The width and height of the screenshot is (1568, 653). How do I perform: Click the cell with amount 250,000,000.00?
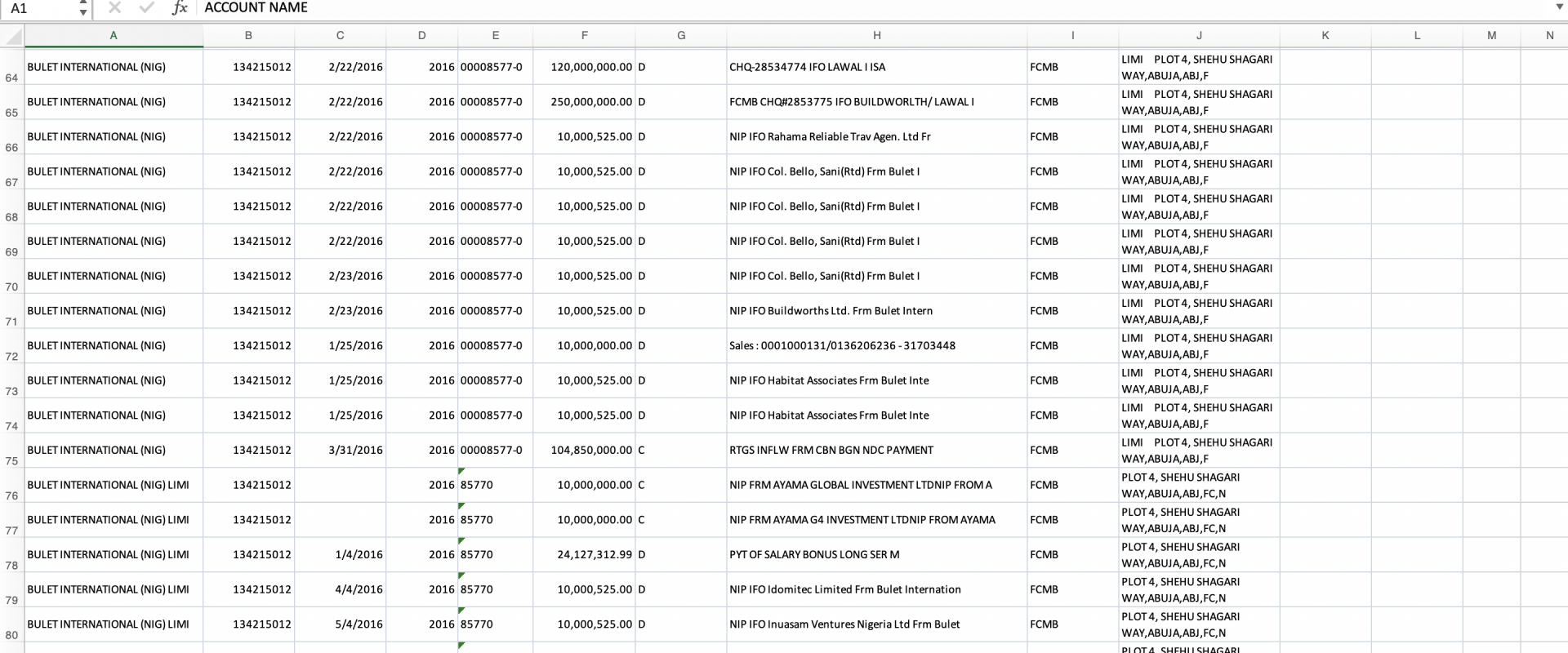click(x=584, y=102)
